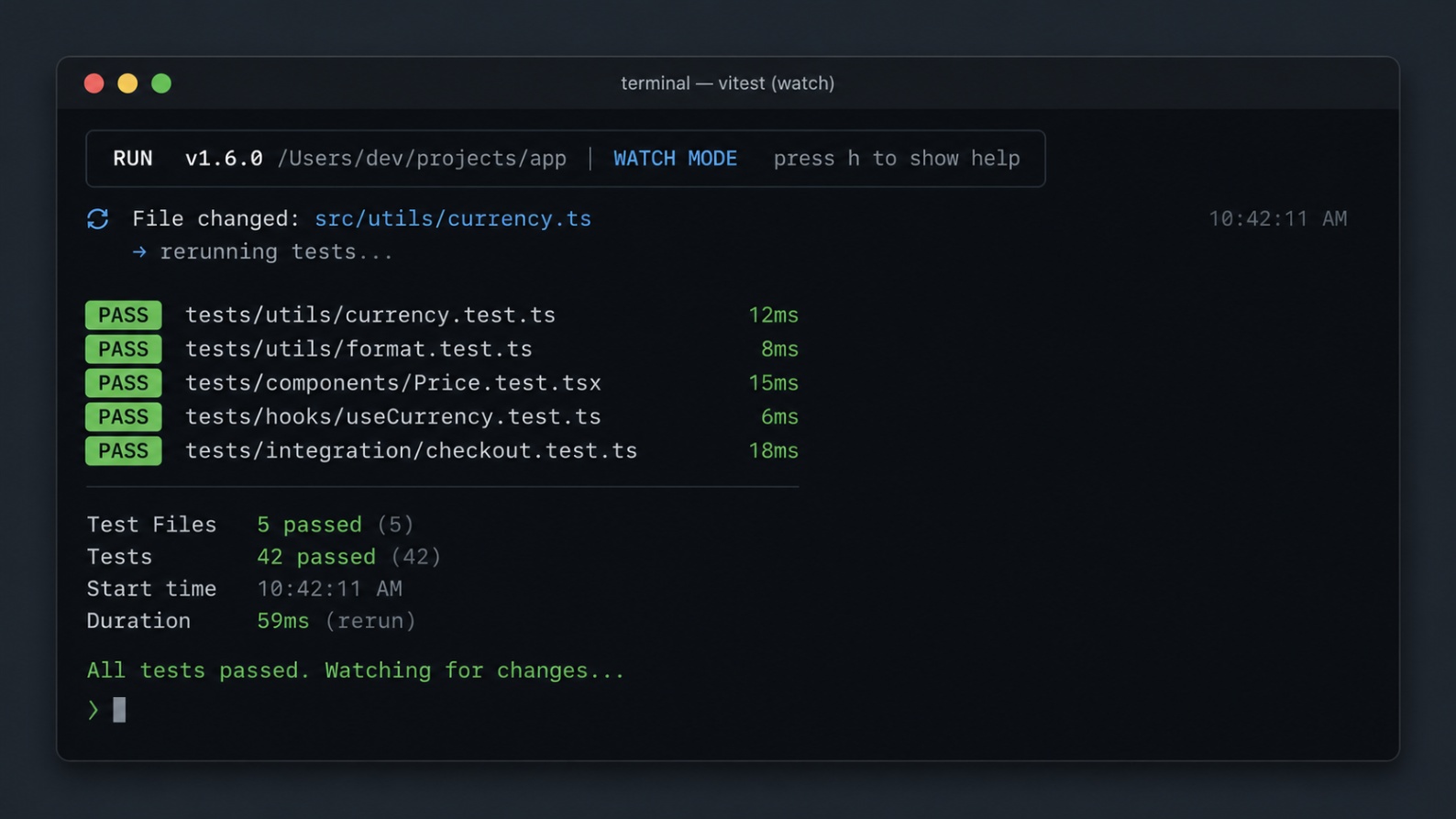Click the RUN label in header

(133, 159)
